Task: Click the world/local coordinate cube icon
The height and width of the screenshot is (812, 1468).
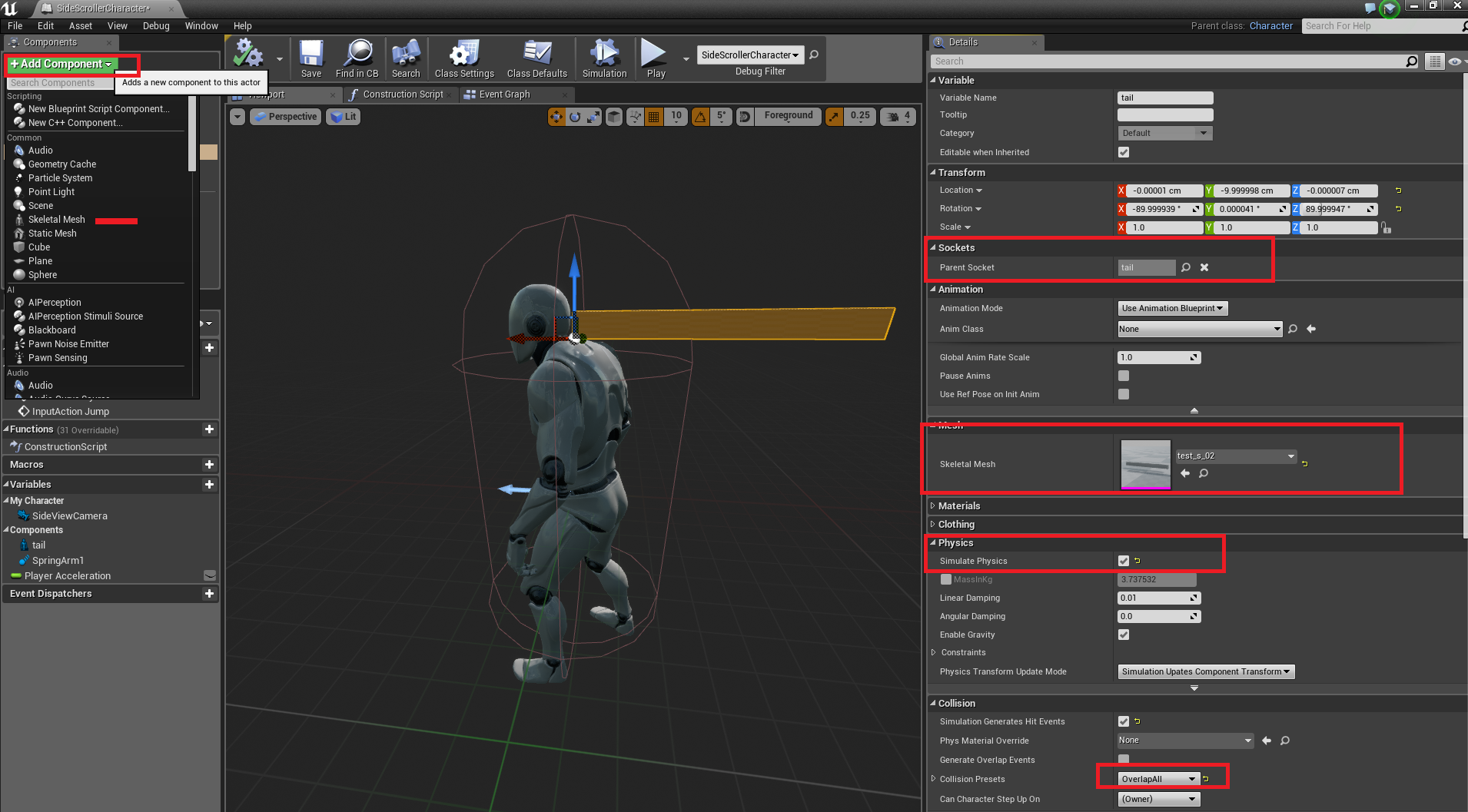Action: pos(614,117)
